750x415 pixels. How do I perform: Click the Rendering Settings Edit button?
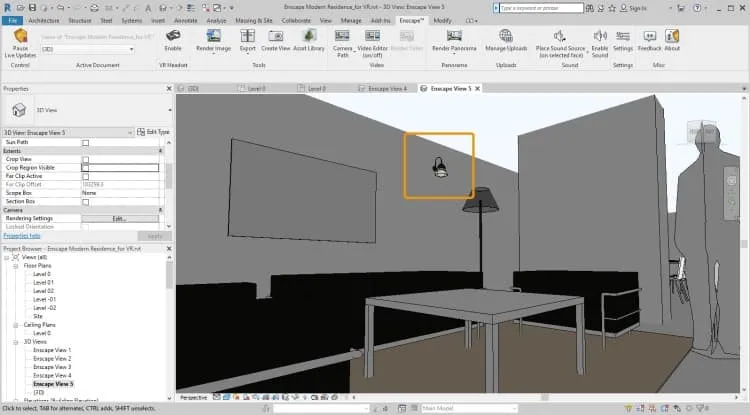pyautogui.click(x=120, y=218)
